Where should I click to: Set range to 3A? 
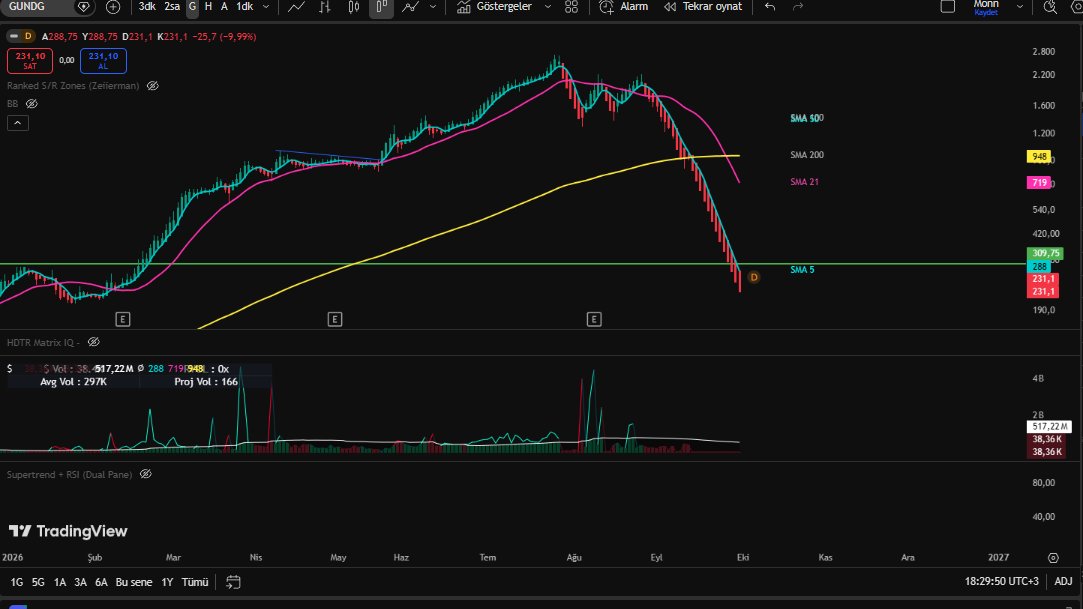coord(80,582)
